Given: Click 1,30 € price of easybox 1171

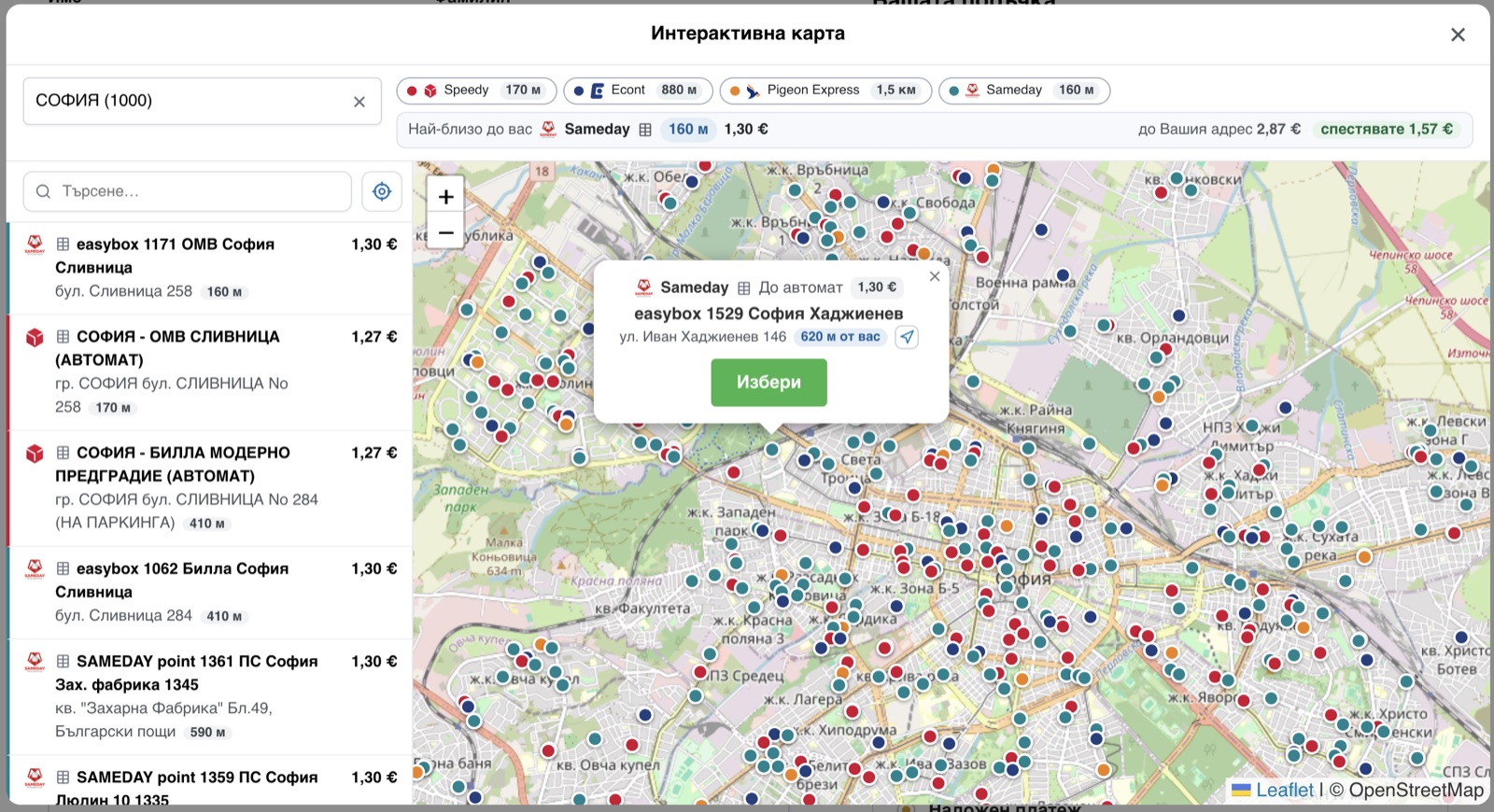Looking at the screenshot, I should (374, 245).
